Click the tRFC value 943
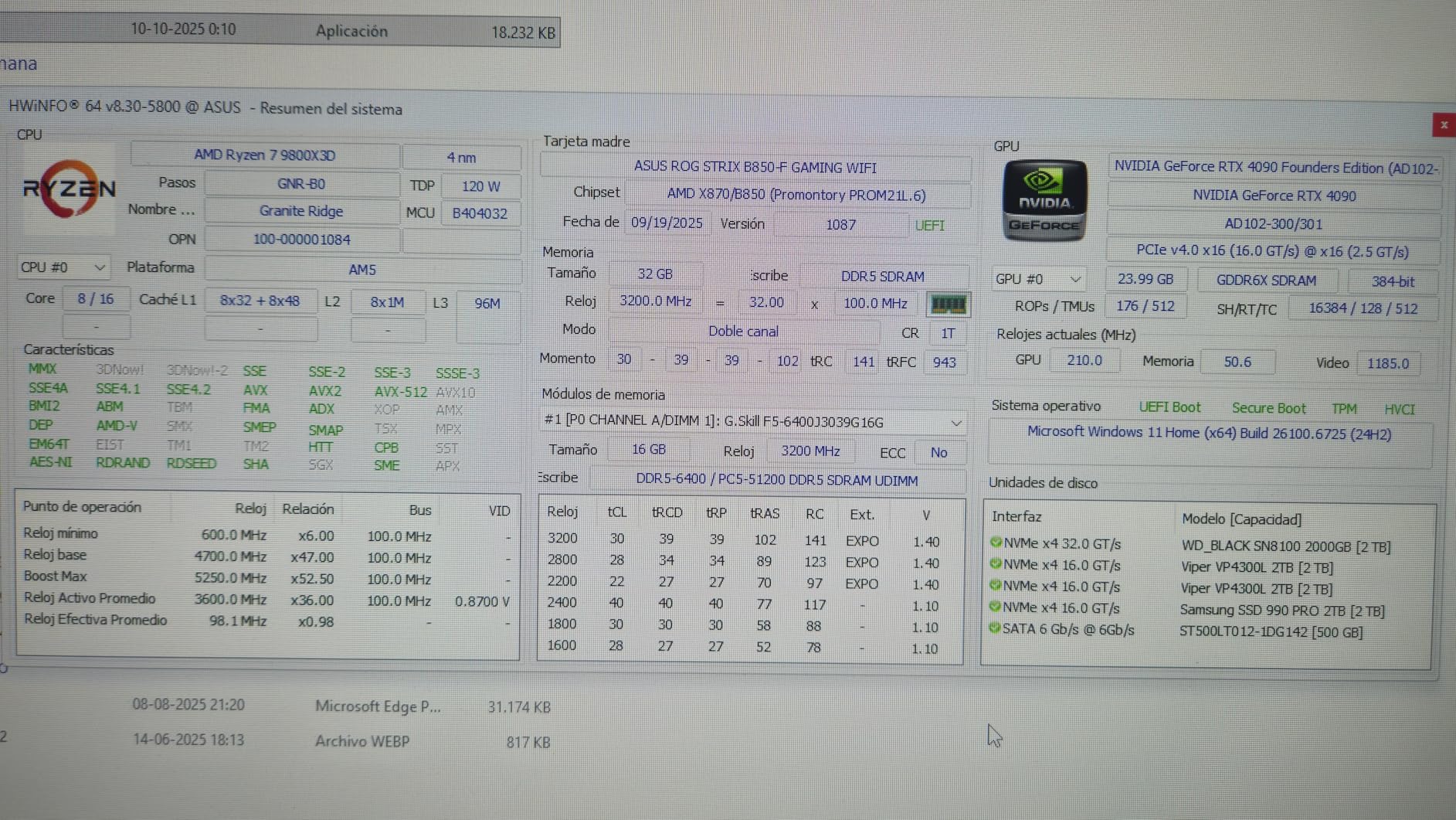1456x820 pixels. pos(944,362)
